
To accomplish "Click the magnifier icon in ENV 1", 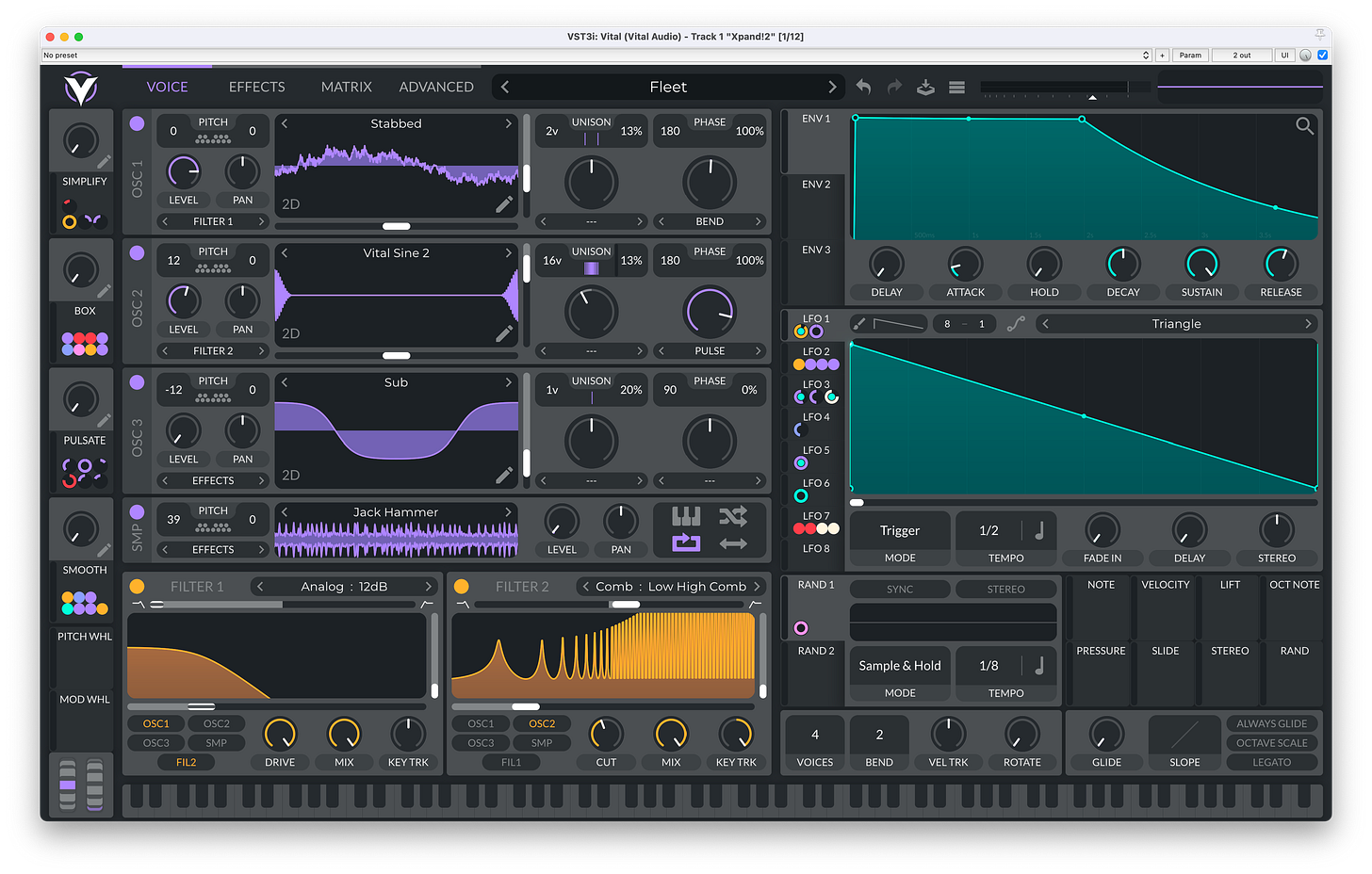I will 1304,125.
